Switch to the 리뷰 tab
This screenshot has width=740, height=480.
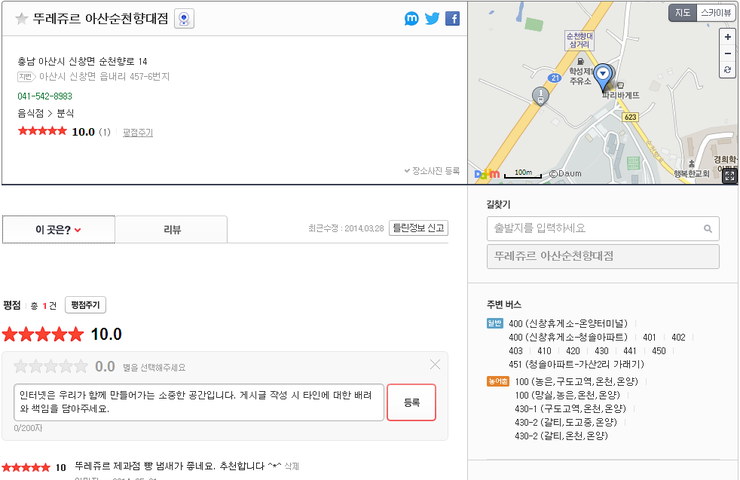pos(172,230)
